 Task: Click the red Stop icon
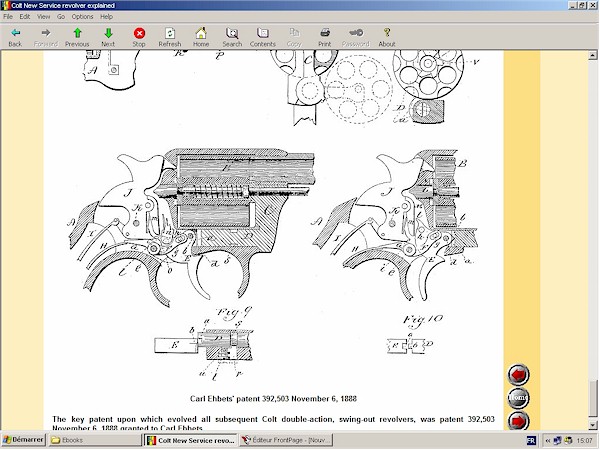(x=139, y=37)
